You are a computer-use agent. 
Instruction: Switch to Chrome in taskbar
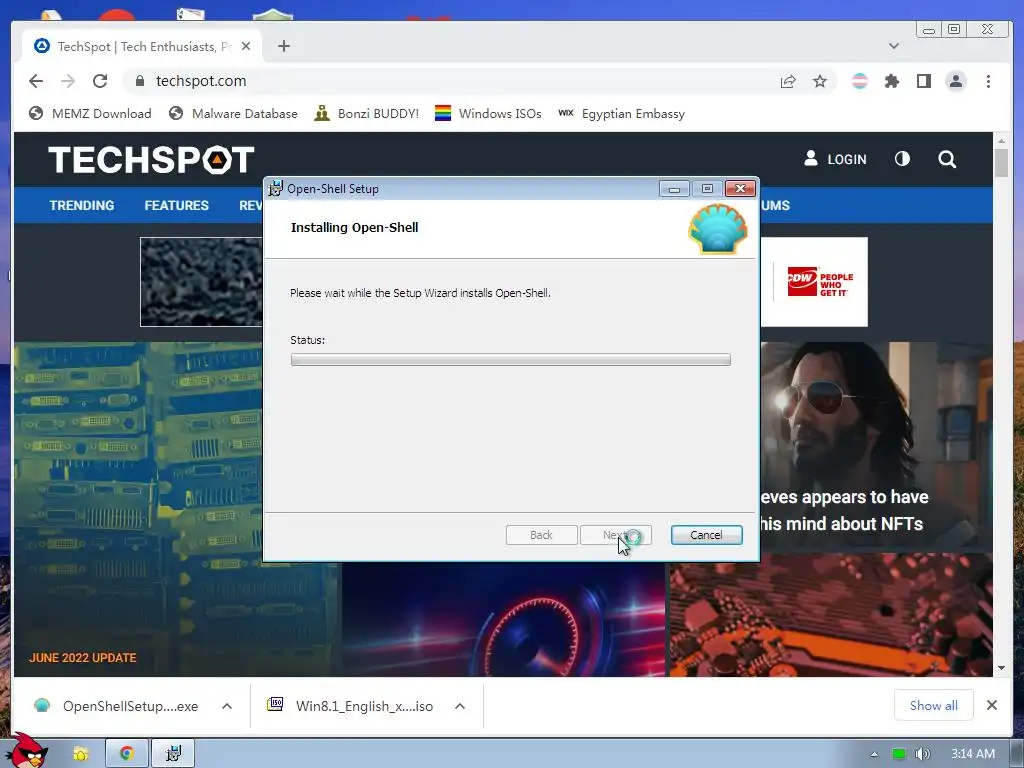click(x=127, y=754)
